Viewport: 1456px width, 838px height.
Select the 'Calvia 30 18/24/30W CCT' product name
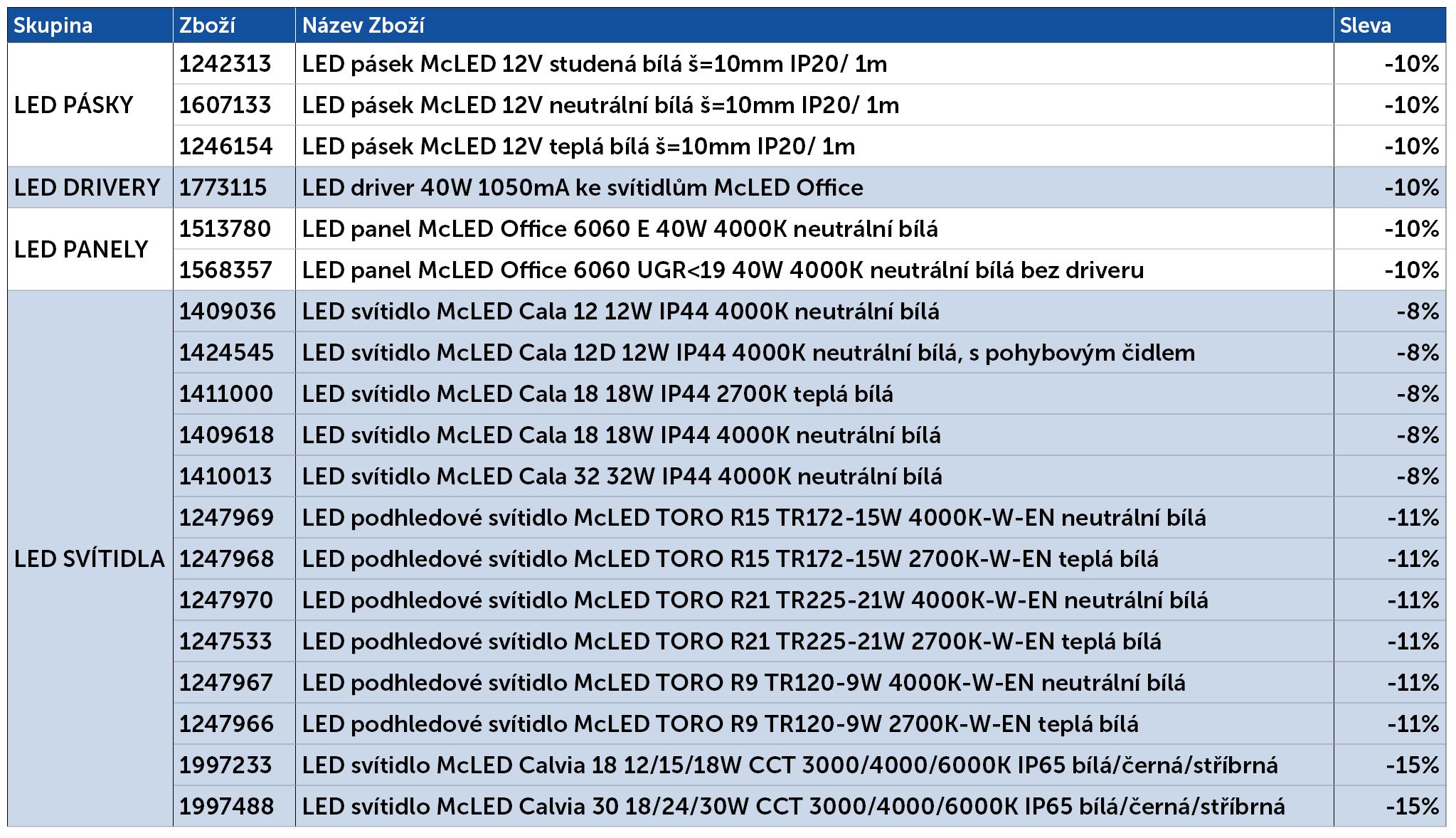(794, 807)
